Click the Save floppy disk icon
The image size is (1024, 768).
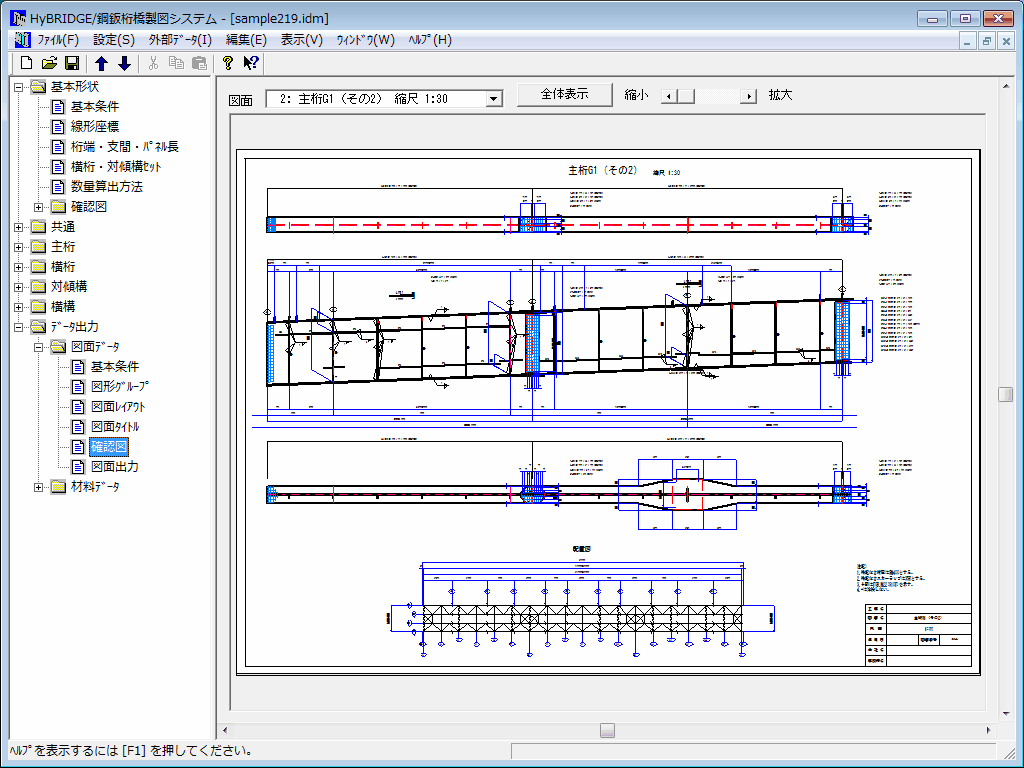[x=70, y=63]
